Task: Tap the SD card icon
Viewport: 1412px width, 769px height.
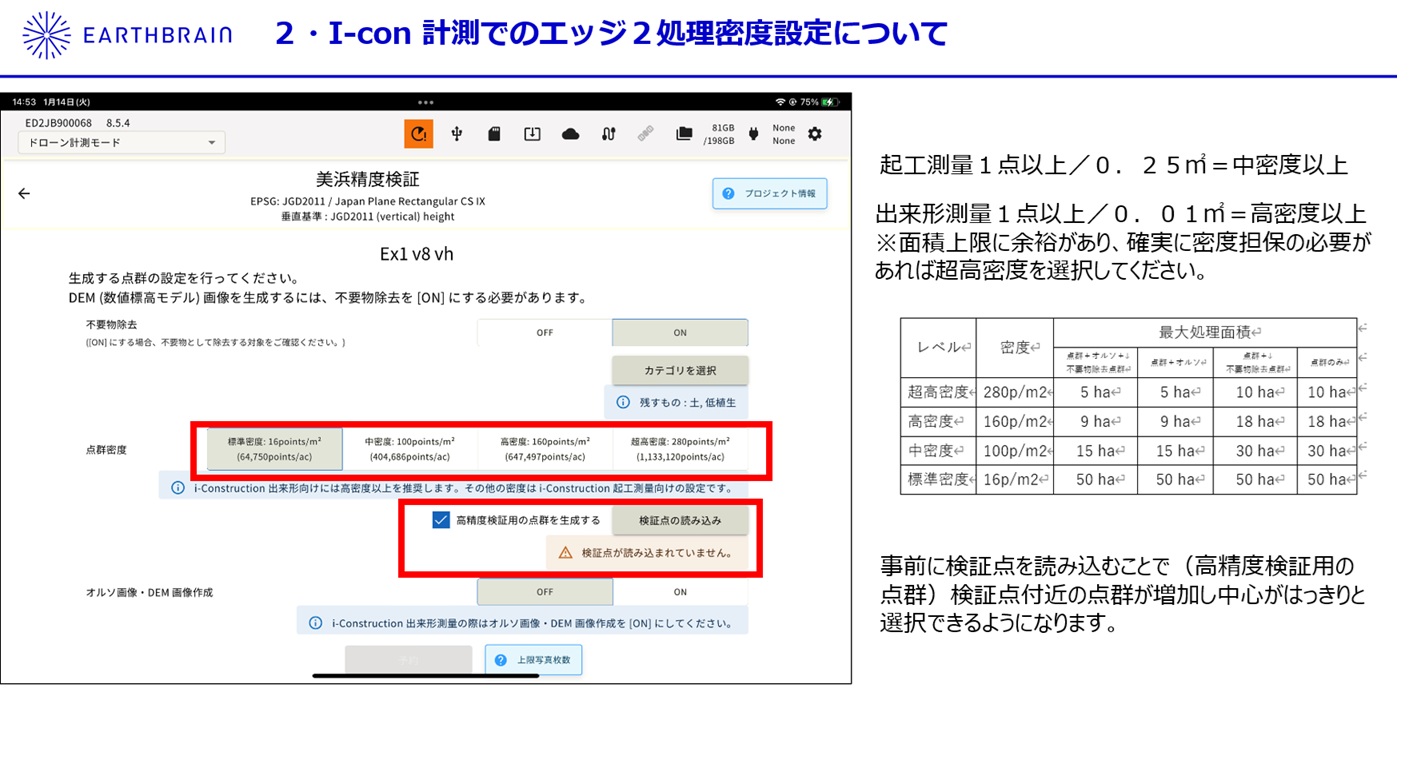Action: tap(494, 133)
